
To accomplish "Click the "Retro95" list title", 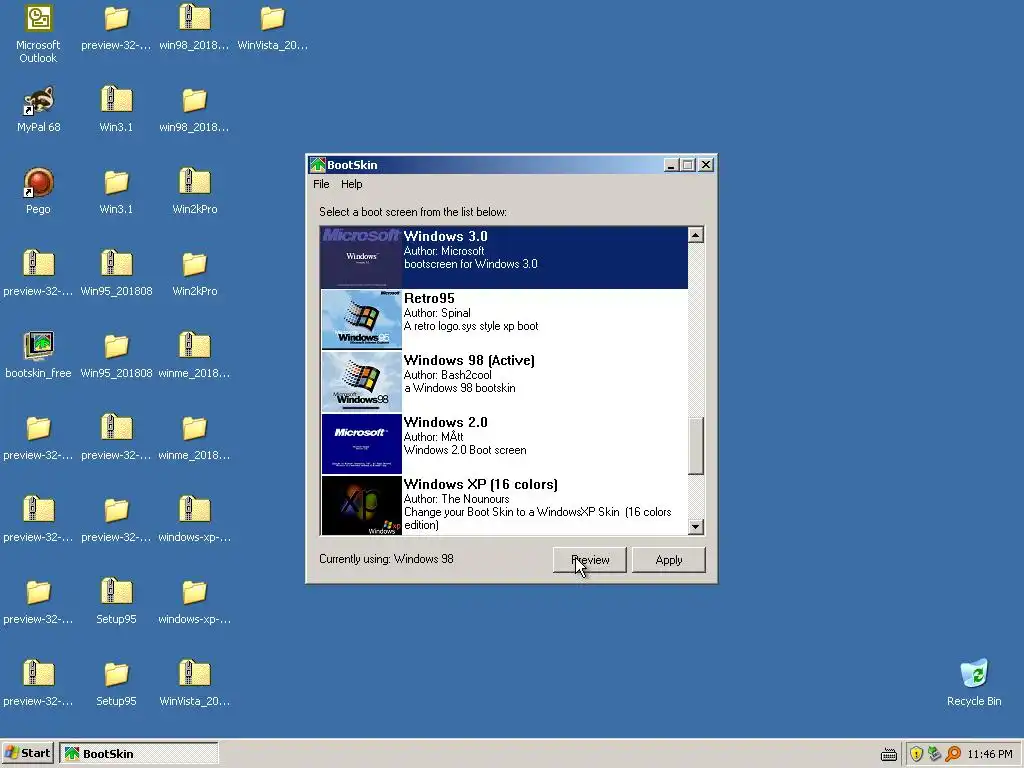I will pos(429,298).
